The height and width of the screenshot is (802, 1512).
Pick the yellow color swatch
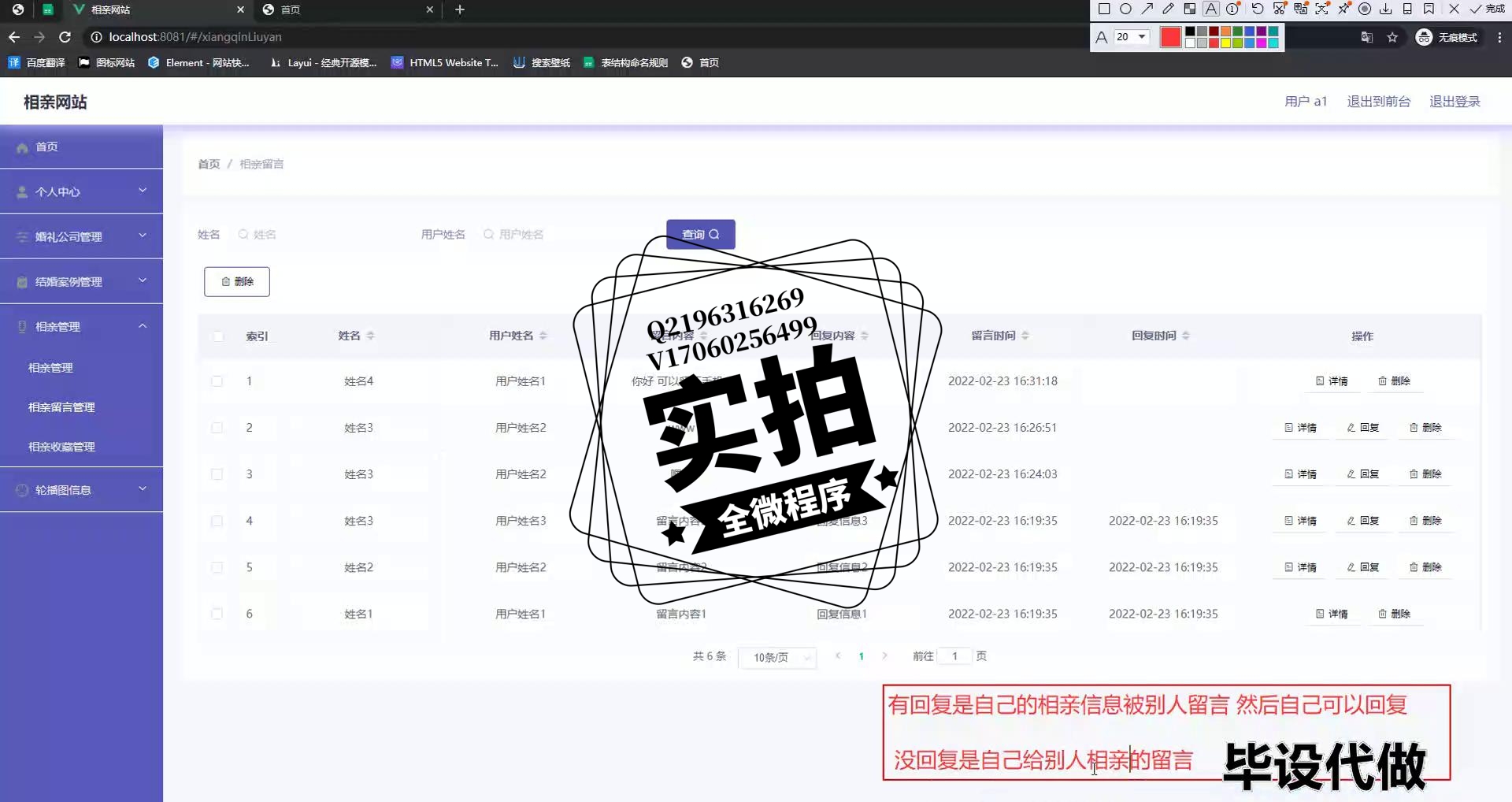pyautogui.click(x=1225, y=43)
